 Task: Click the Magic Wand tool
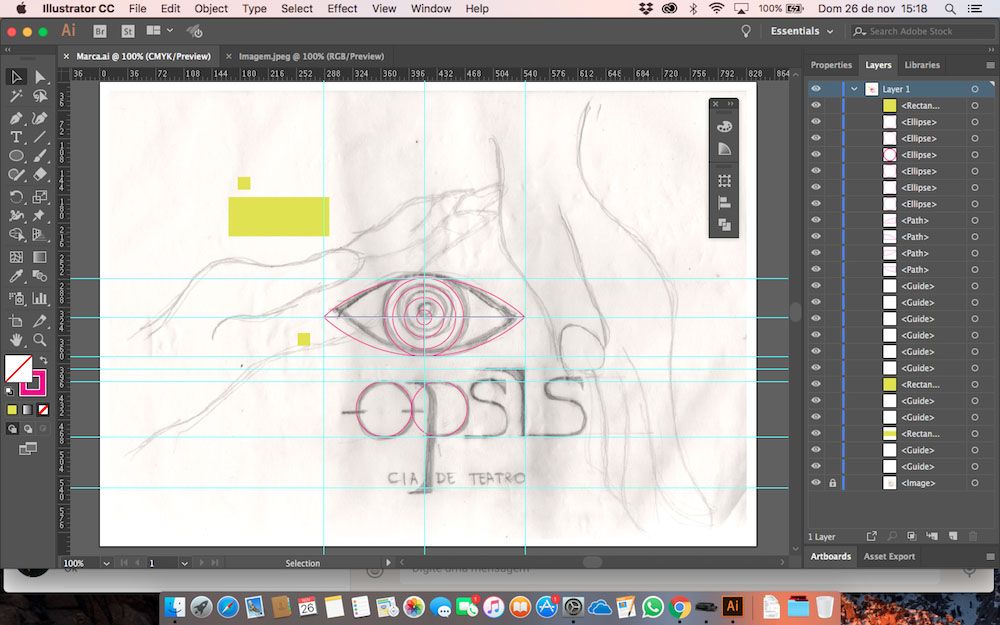(x=16, y=97)
